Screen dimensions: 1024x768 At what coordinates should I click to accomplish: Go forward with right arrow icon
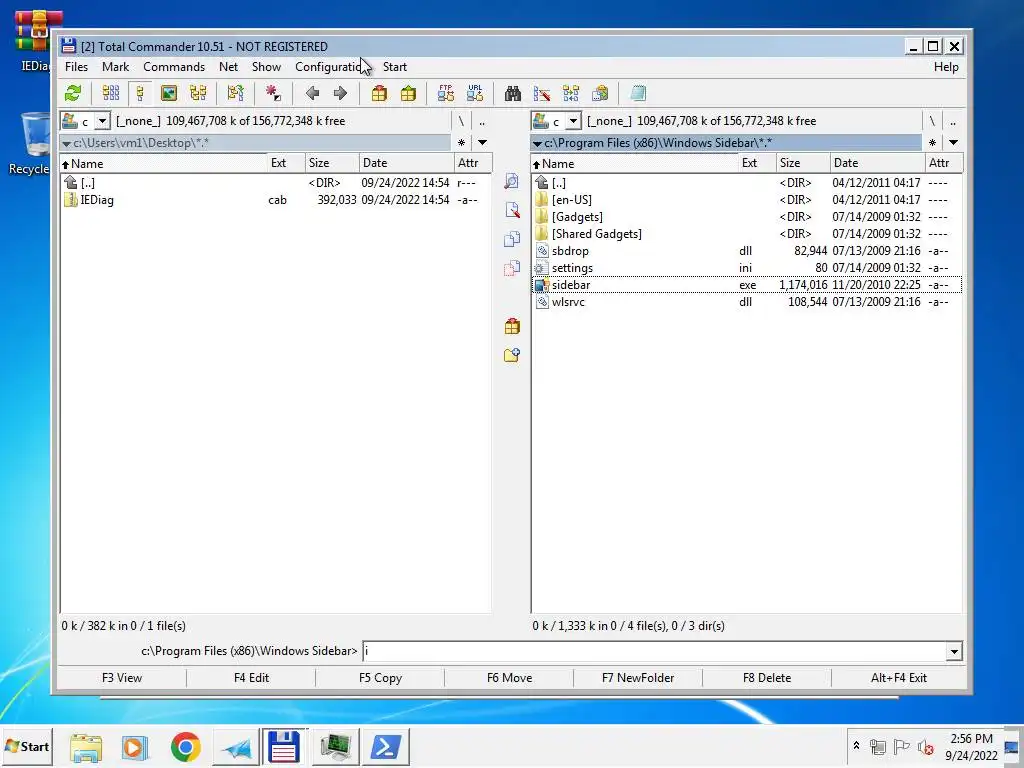pos(340,93)
